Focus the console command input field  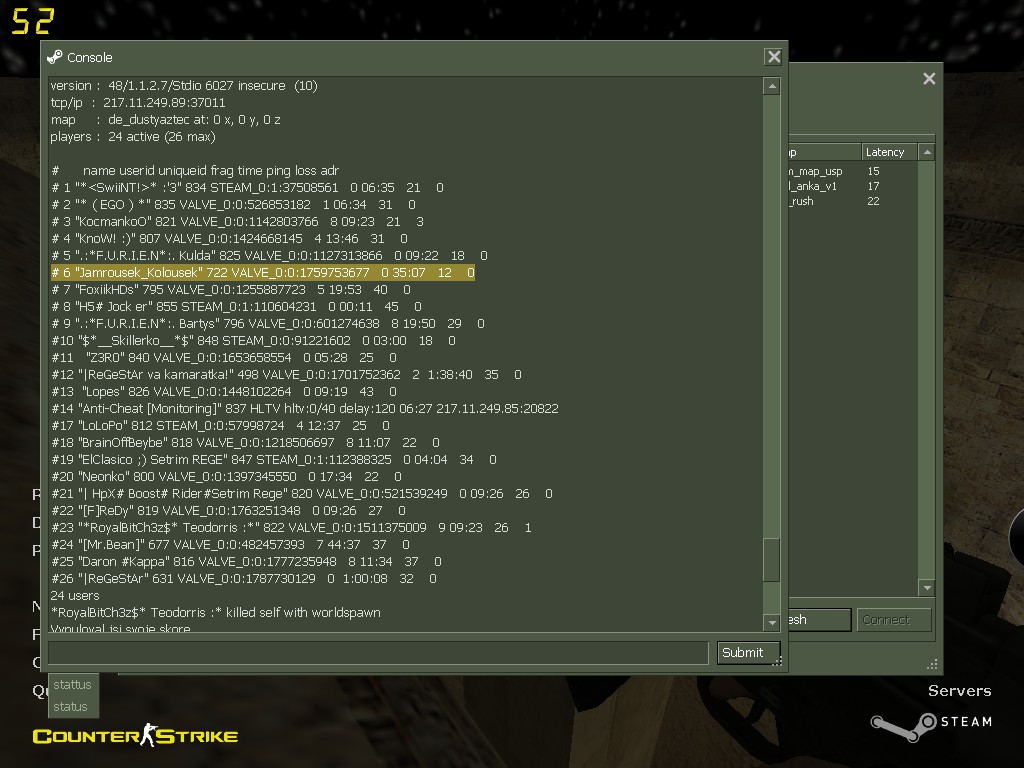(378, 653)
